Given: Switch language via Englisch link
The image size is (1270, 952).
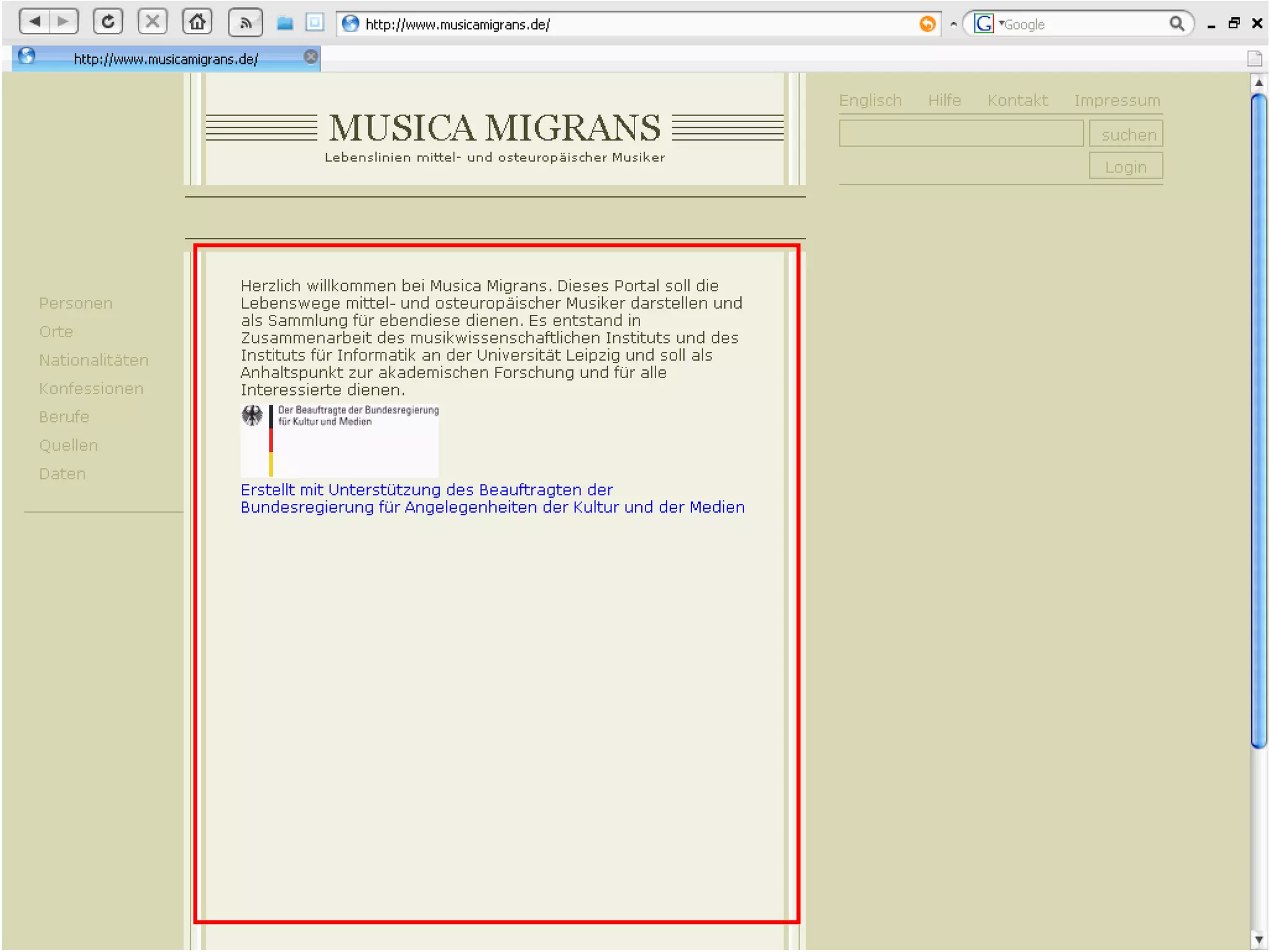Looking at the screenshot, I should (x=869, y=100).
